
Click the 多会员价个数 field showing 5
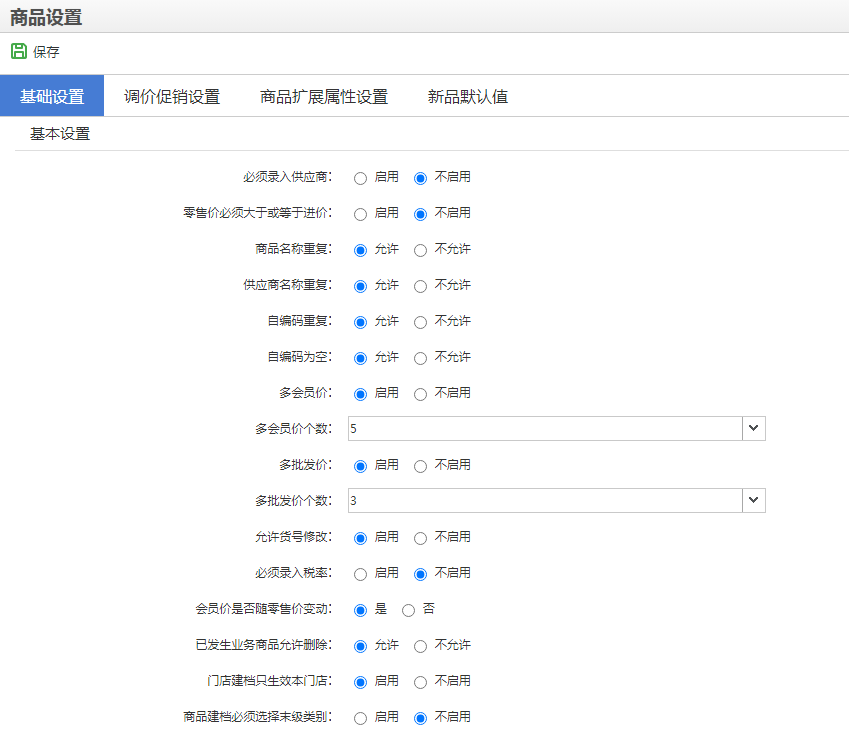click(x=544, y=429)
